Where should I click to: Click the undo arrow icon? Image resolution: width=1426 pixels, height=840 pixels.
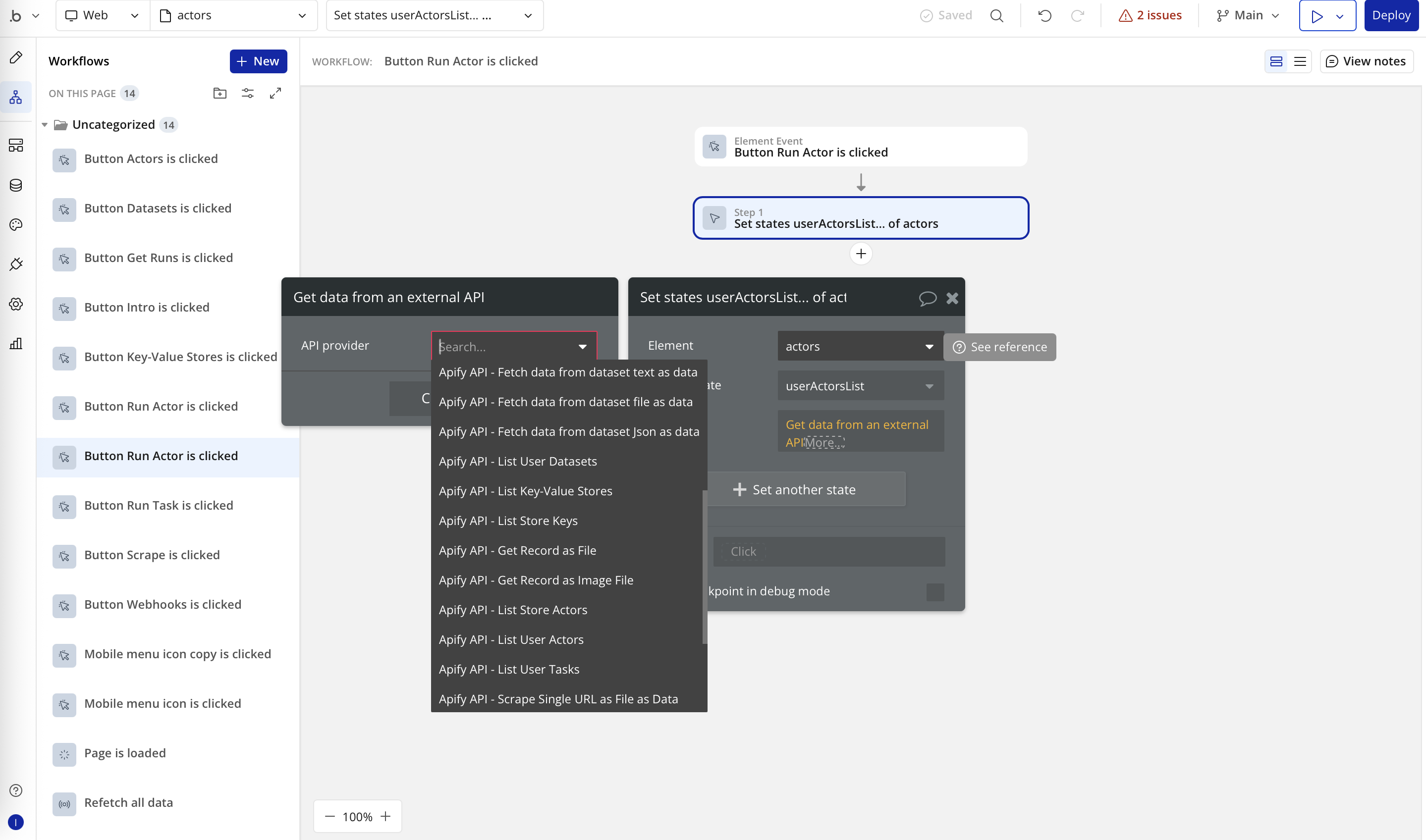pyautogui.click(x=1044, y=15)
